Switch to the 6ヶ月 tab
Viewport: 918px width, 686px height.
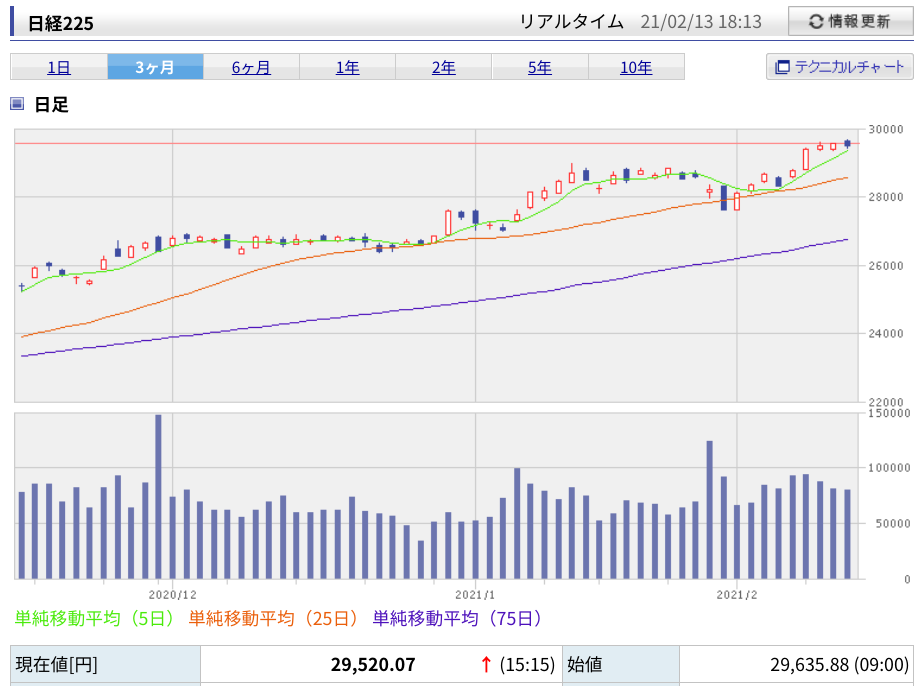[251, 67]
